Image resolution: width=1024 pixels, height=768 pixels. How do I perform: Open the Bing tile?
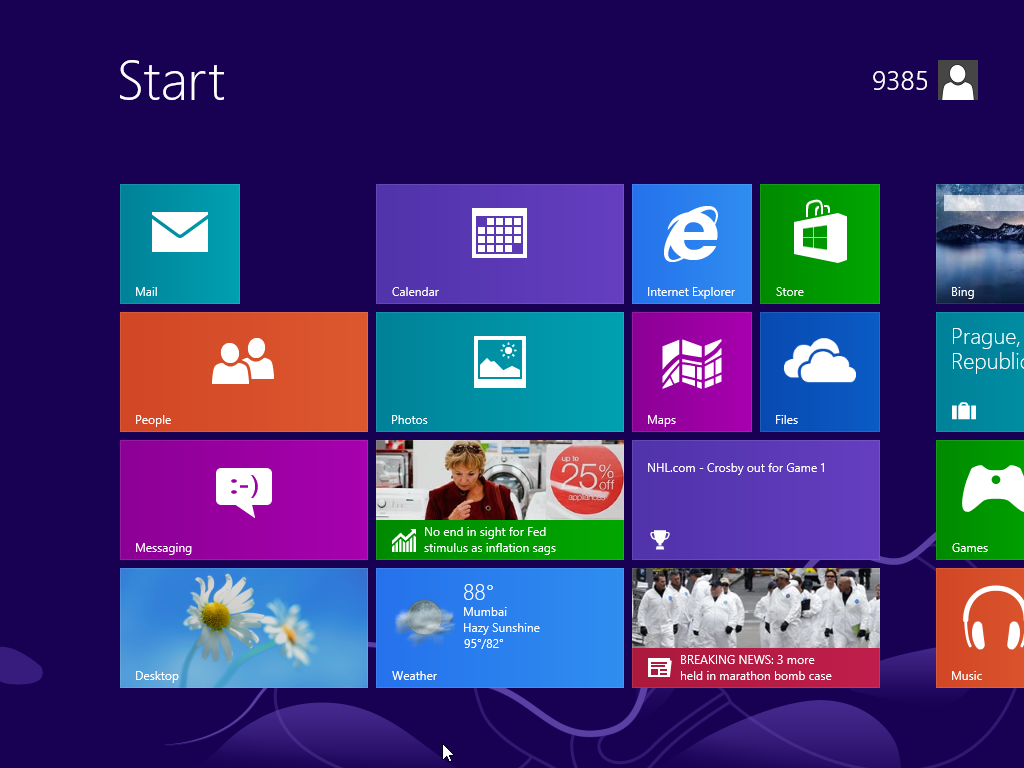tap(980, 244)
